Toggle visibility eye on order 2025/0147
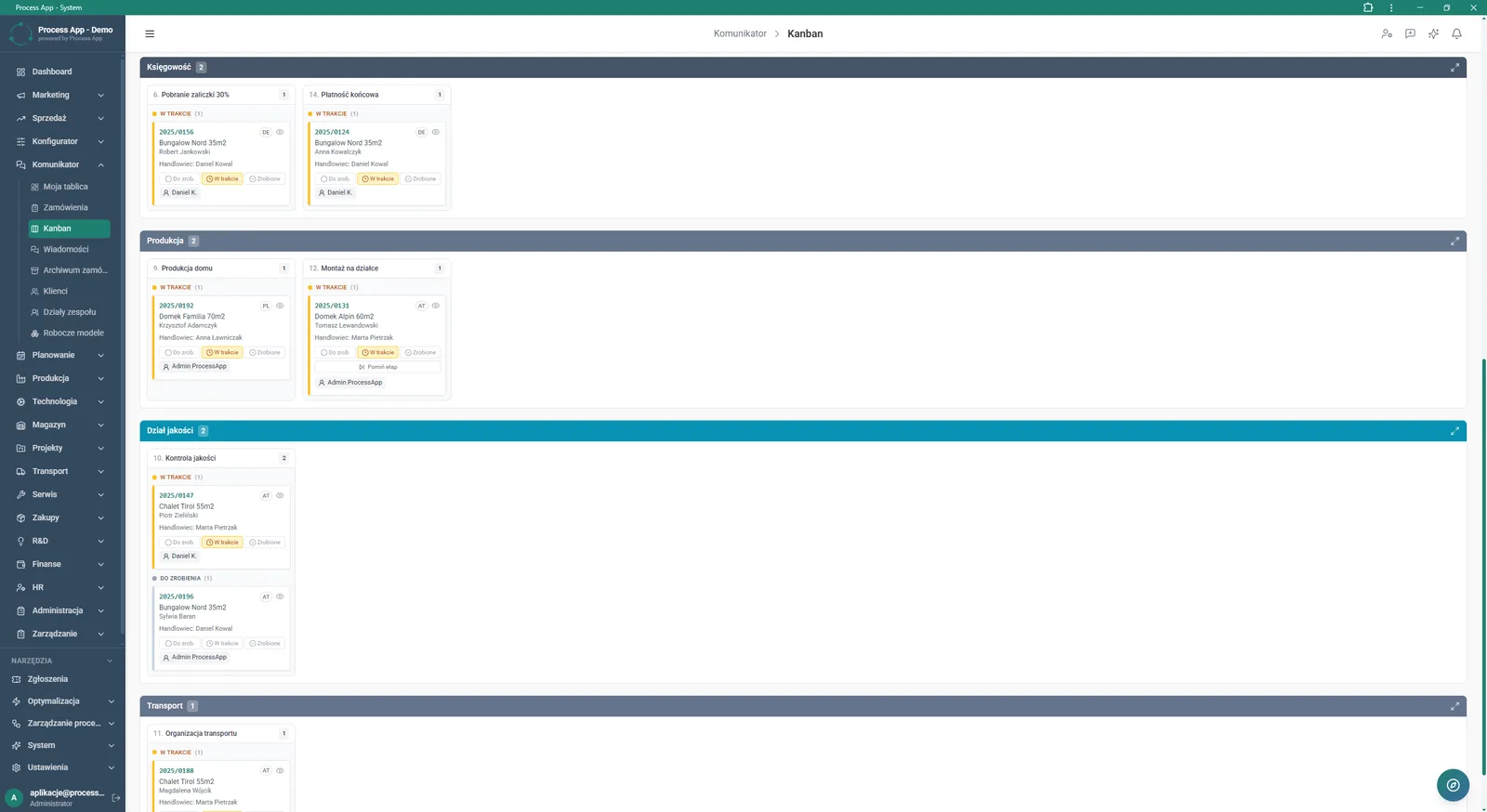 (280, 495)
